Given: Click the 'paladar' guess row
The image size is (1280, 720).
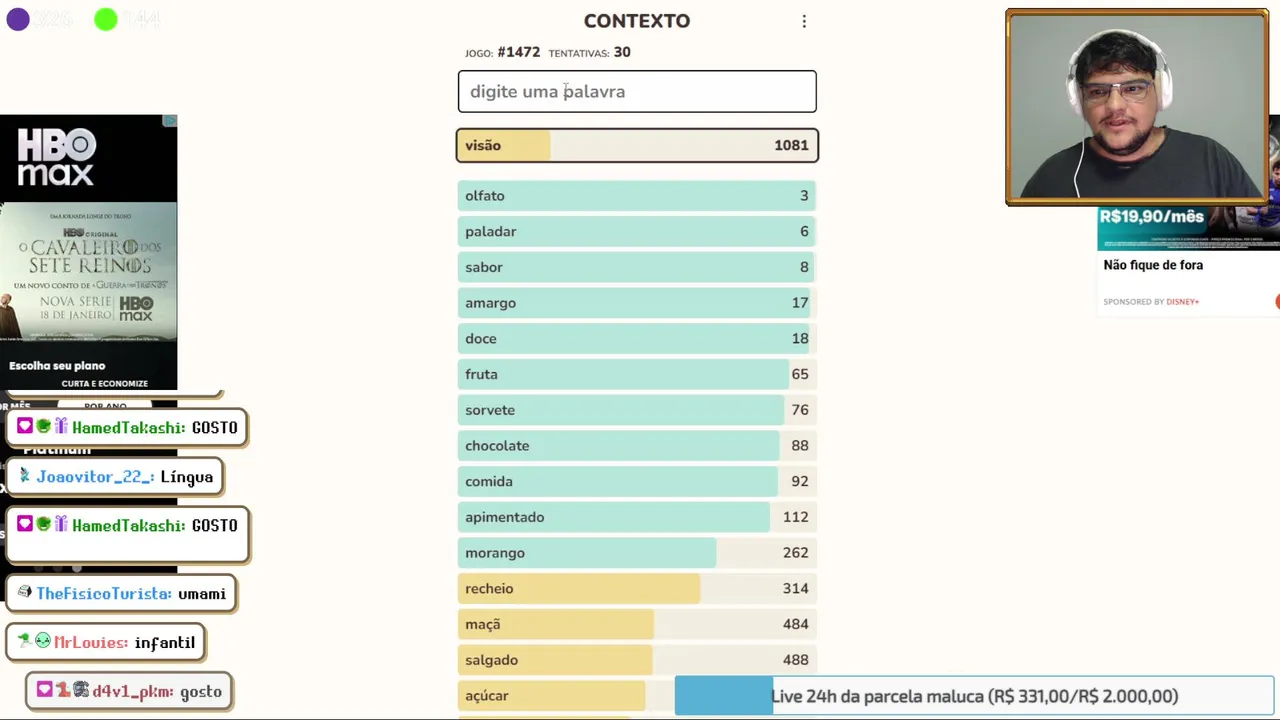Looking at the screenshot, I should (637, 232).
